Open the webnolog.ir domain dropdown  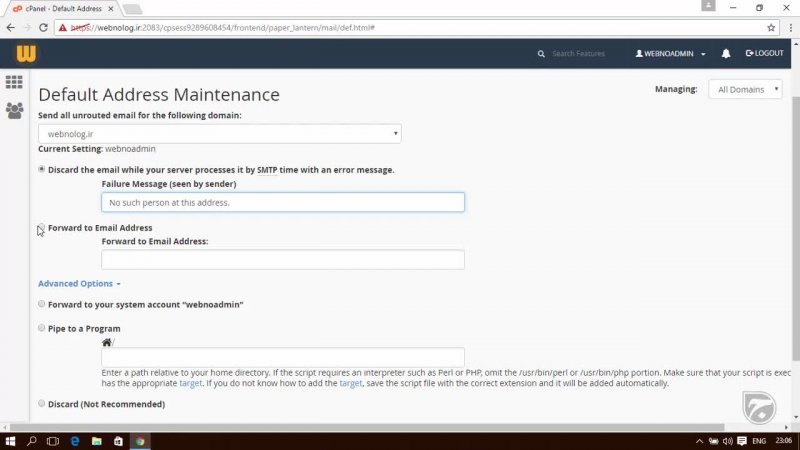(x=220, y=133)
